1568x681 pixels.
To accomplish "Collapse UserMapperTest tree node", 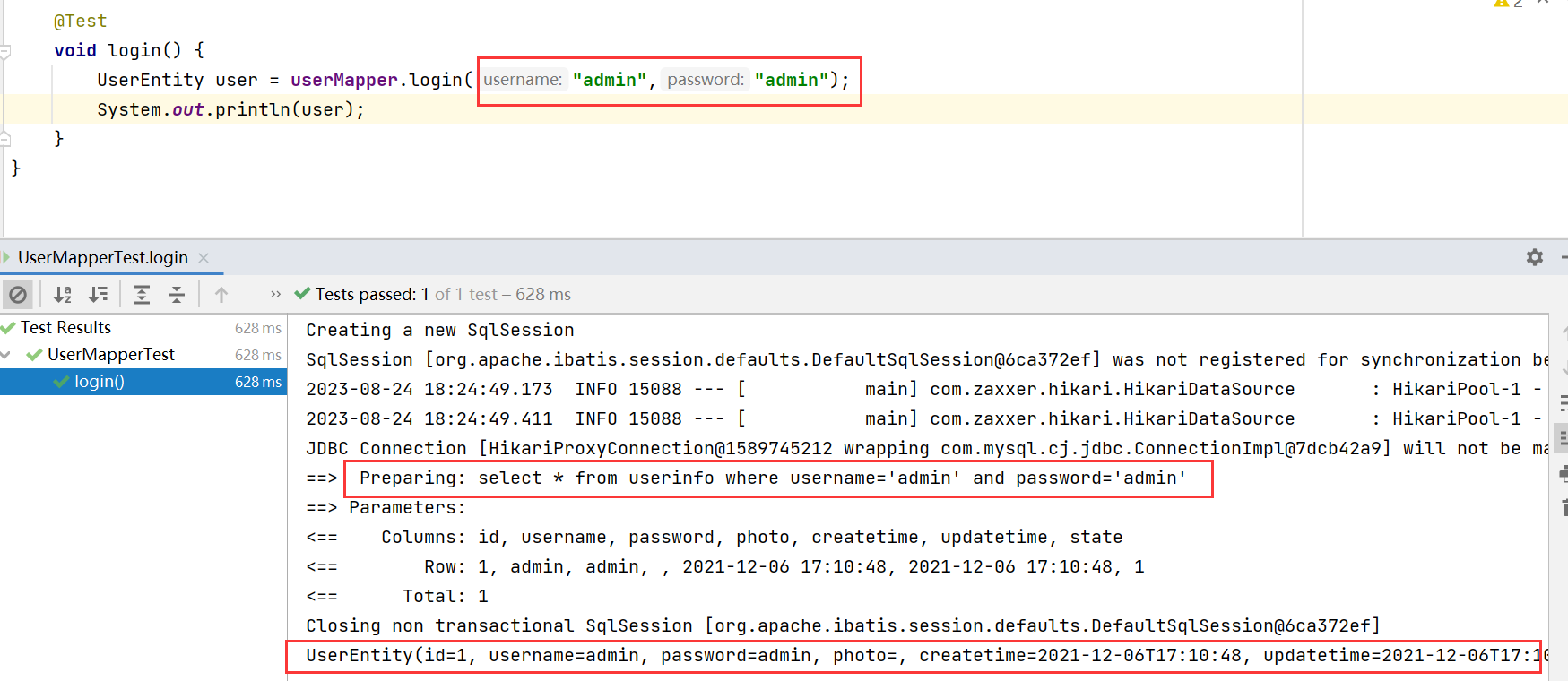I will pyautogui.click(x=6, y=355).
